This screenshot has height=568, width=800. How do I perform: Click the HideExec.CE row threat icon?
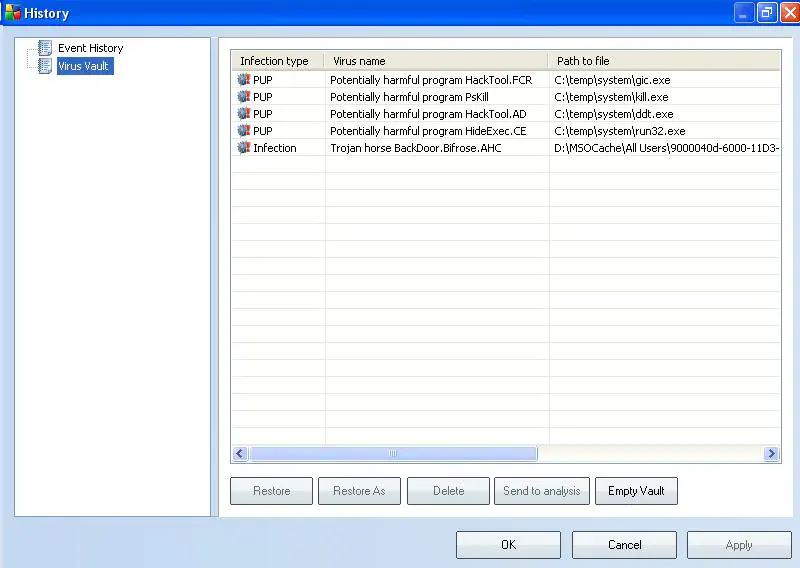pyautogui.click(x=243, y=131)
